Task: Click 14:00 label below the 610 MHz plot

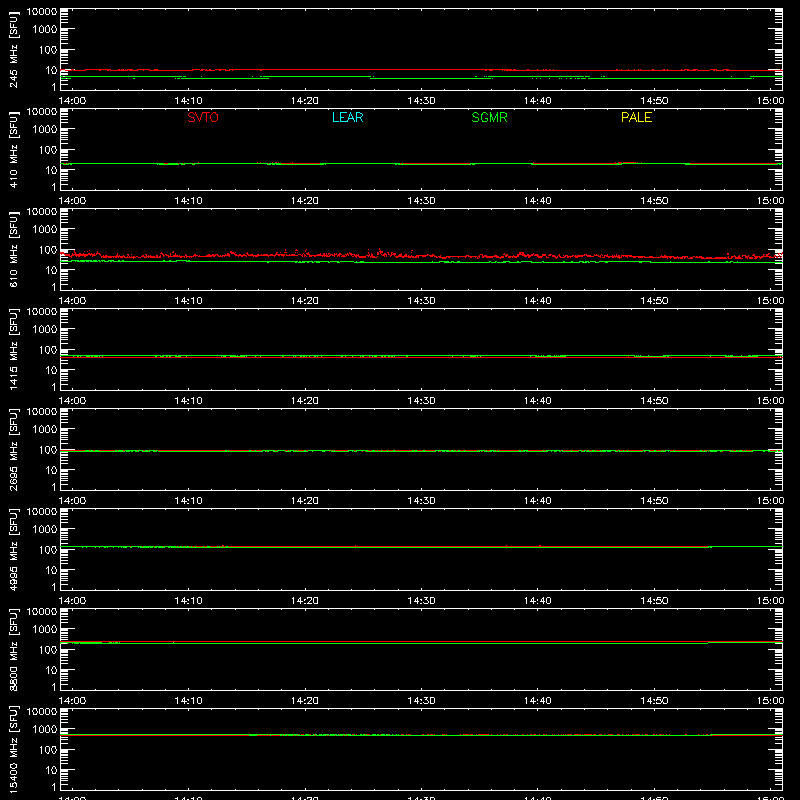Action: (x=72, y=301)
